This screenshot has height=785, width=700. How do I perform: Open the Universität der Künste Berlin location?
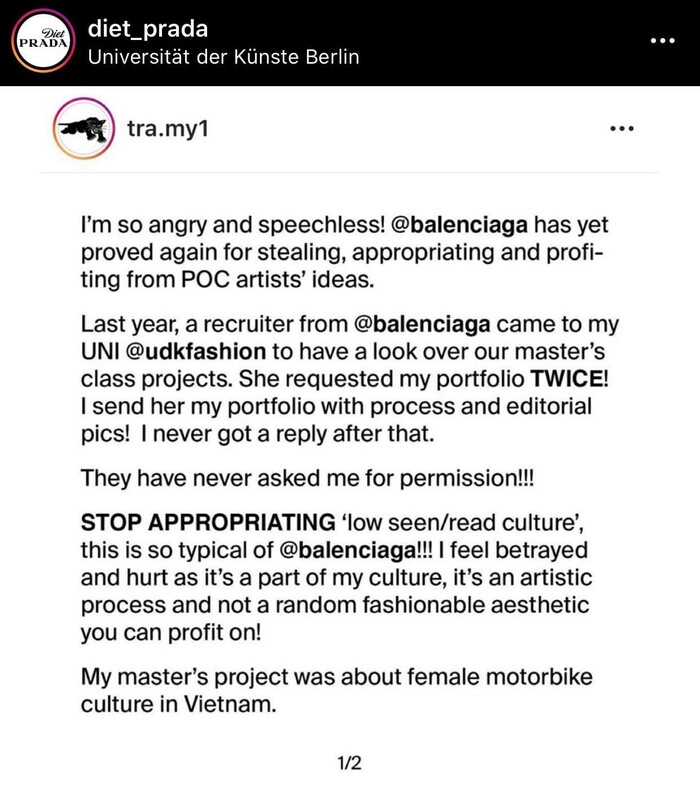tap(223, 57)
